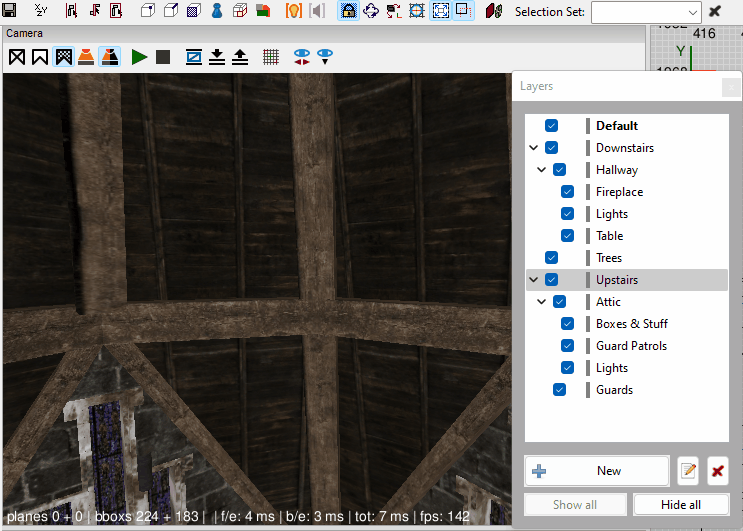
Task: Uncheck the Hallway layer checkbox
Action: point(560,170)
